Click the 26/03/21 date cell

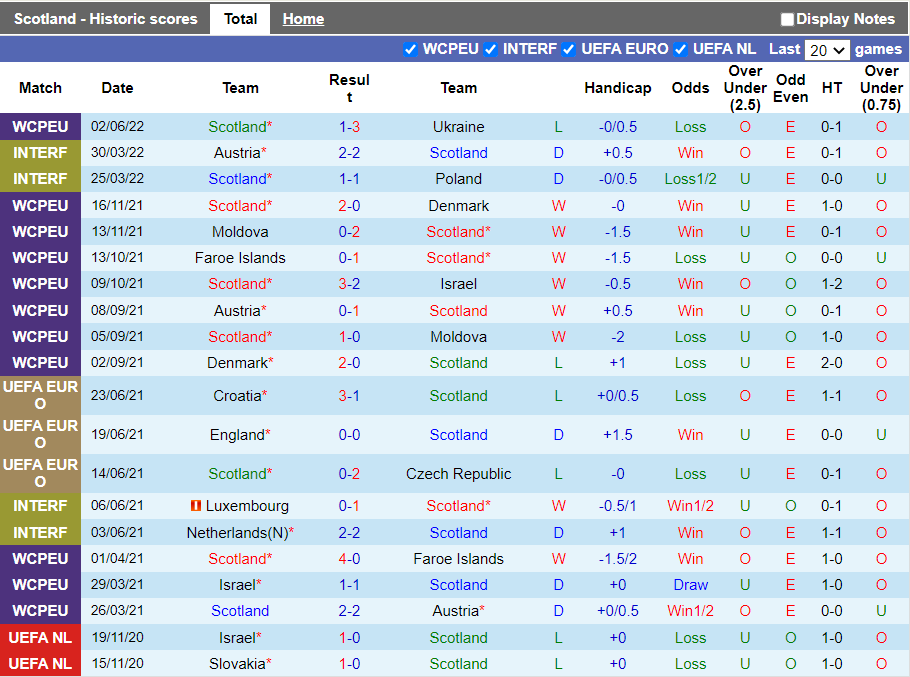click(x=117, y=611)
